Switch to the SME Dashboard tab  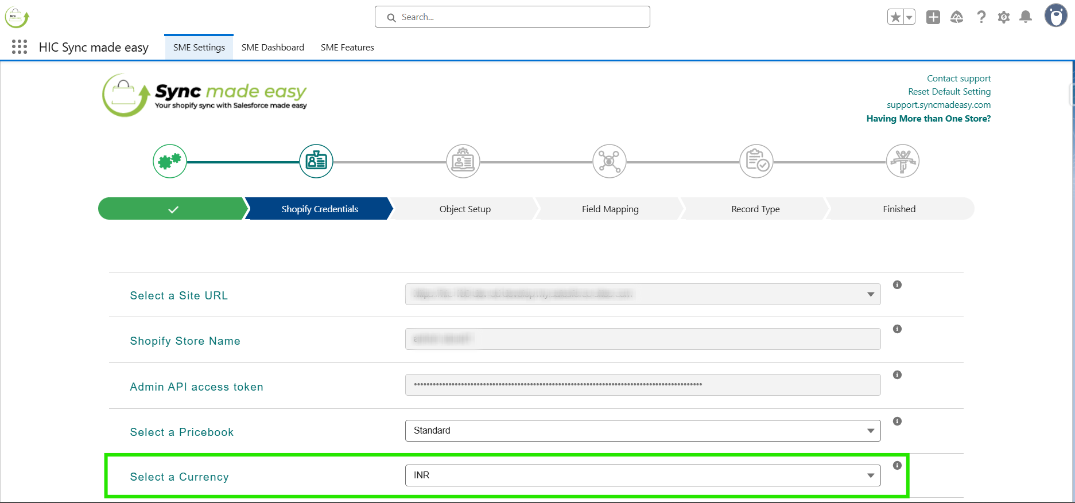(x=273, y=47)
